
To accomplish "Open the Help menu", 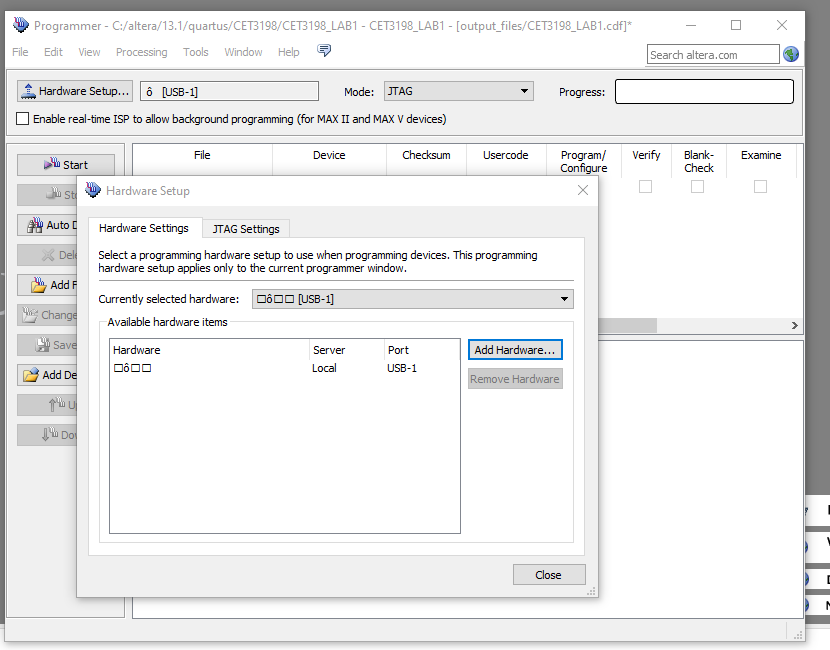I will point(288,52).
